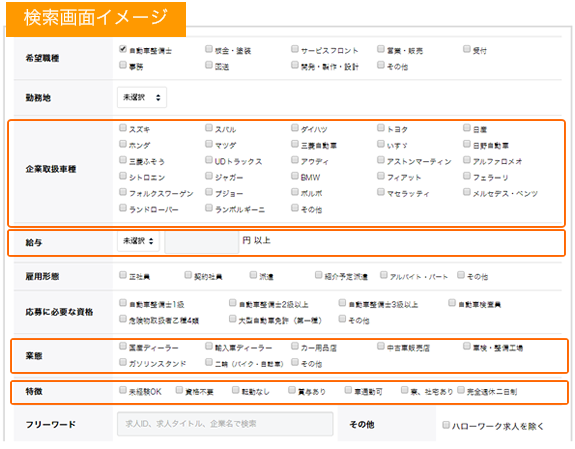Check the 自動車検査員 checkbox
575x449 pixels.
tap(452, 303)
